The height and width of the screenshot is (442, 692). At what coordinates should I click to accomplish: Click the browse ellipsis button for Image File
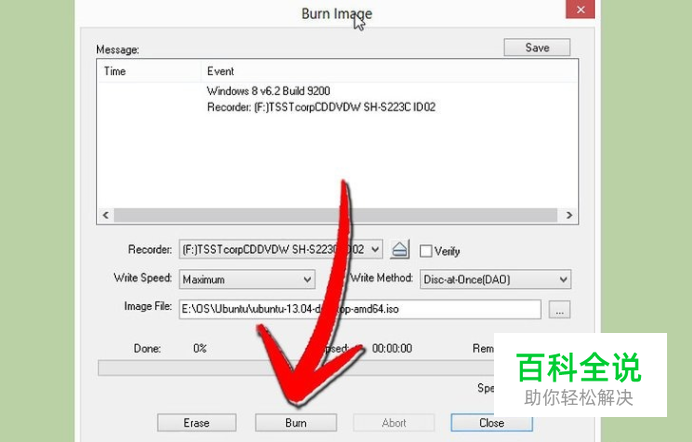pos(559,309)
